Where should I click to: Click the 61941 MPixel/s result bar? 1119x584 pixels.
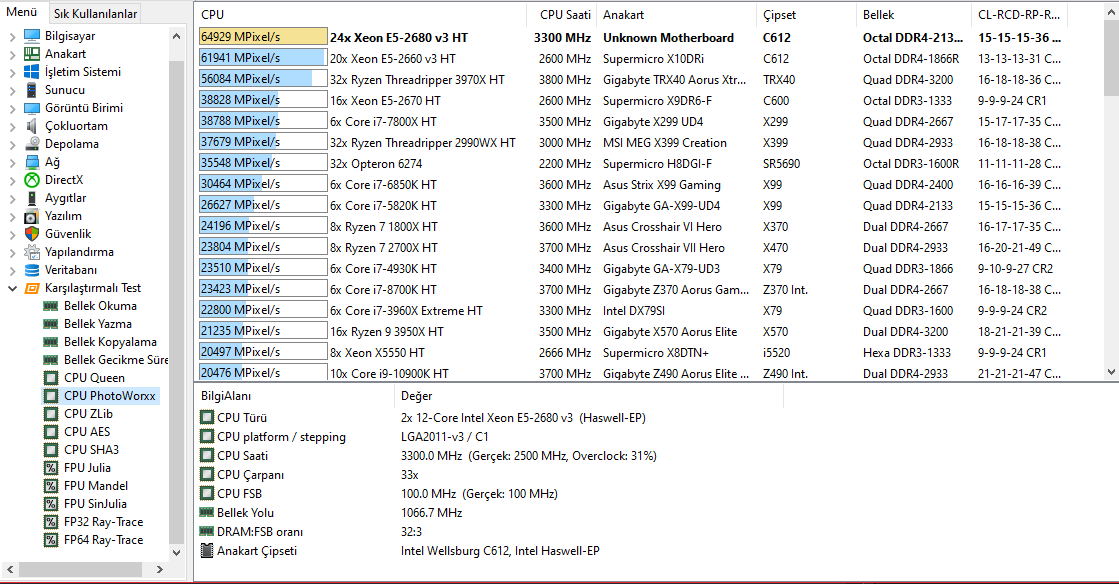point(263,58)
